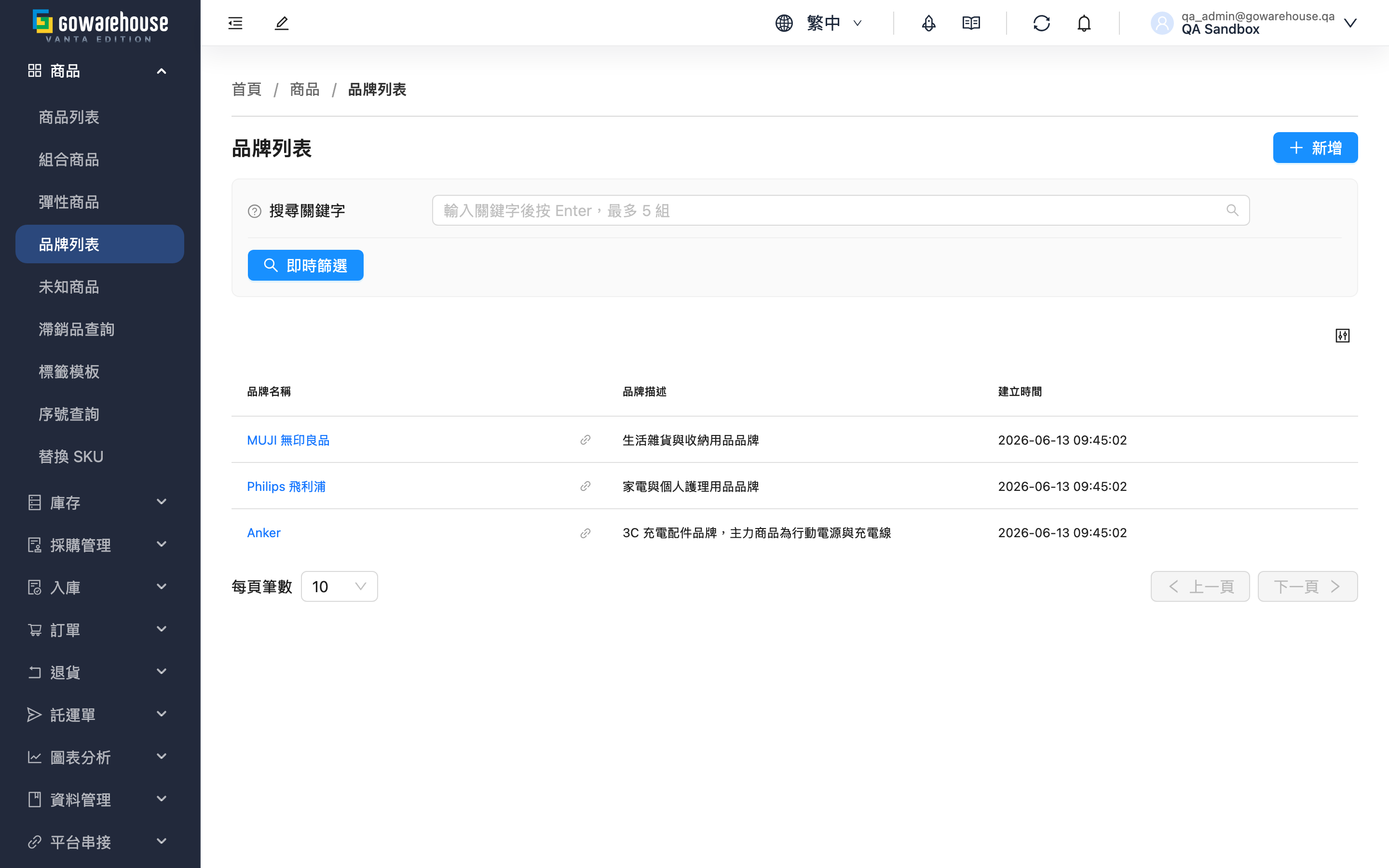
Task: Click the refresh sync icon
Action: tap(1042, 23)
